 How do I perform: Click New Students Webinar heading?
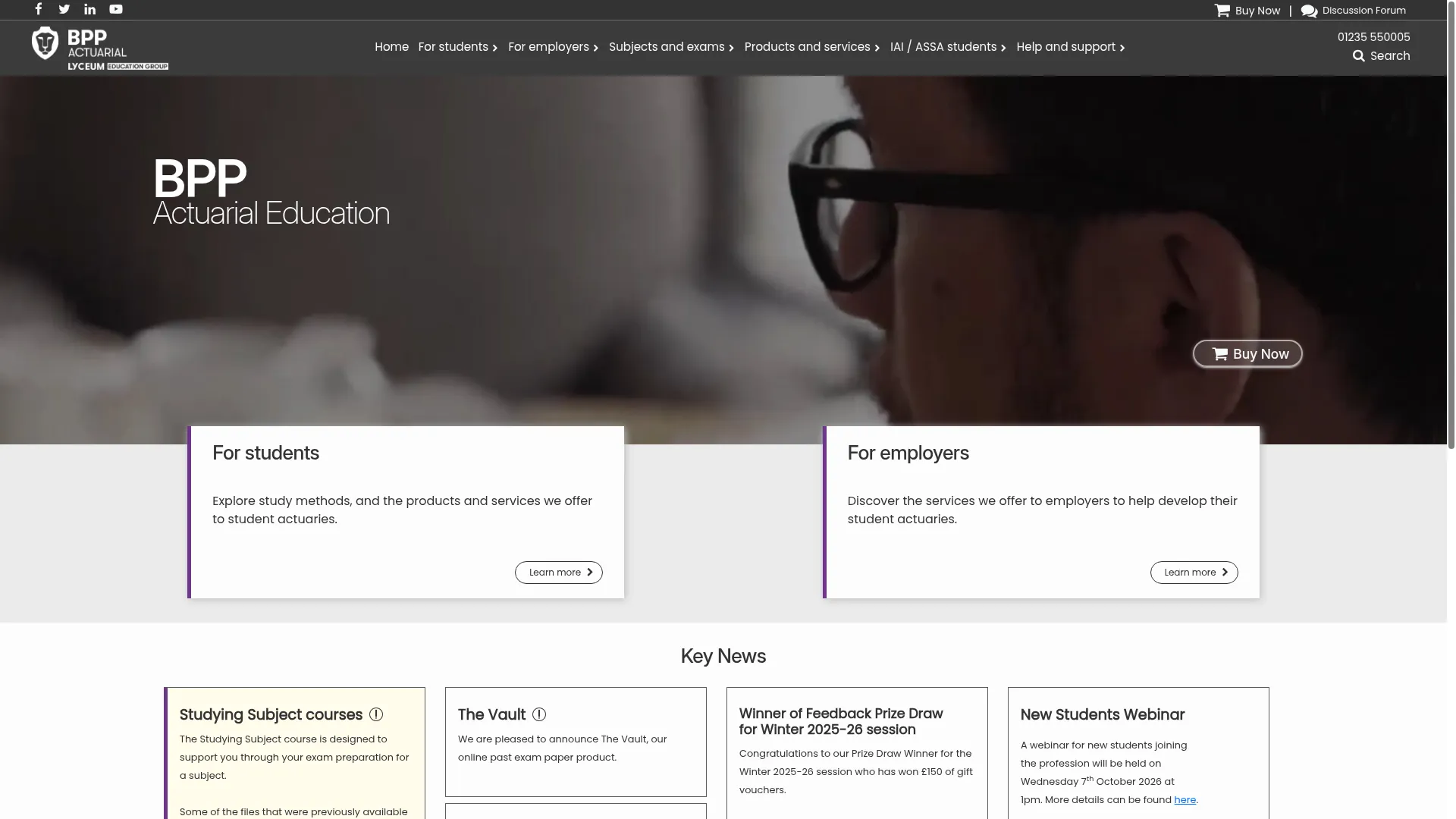point(1102,715)
